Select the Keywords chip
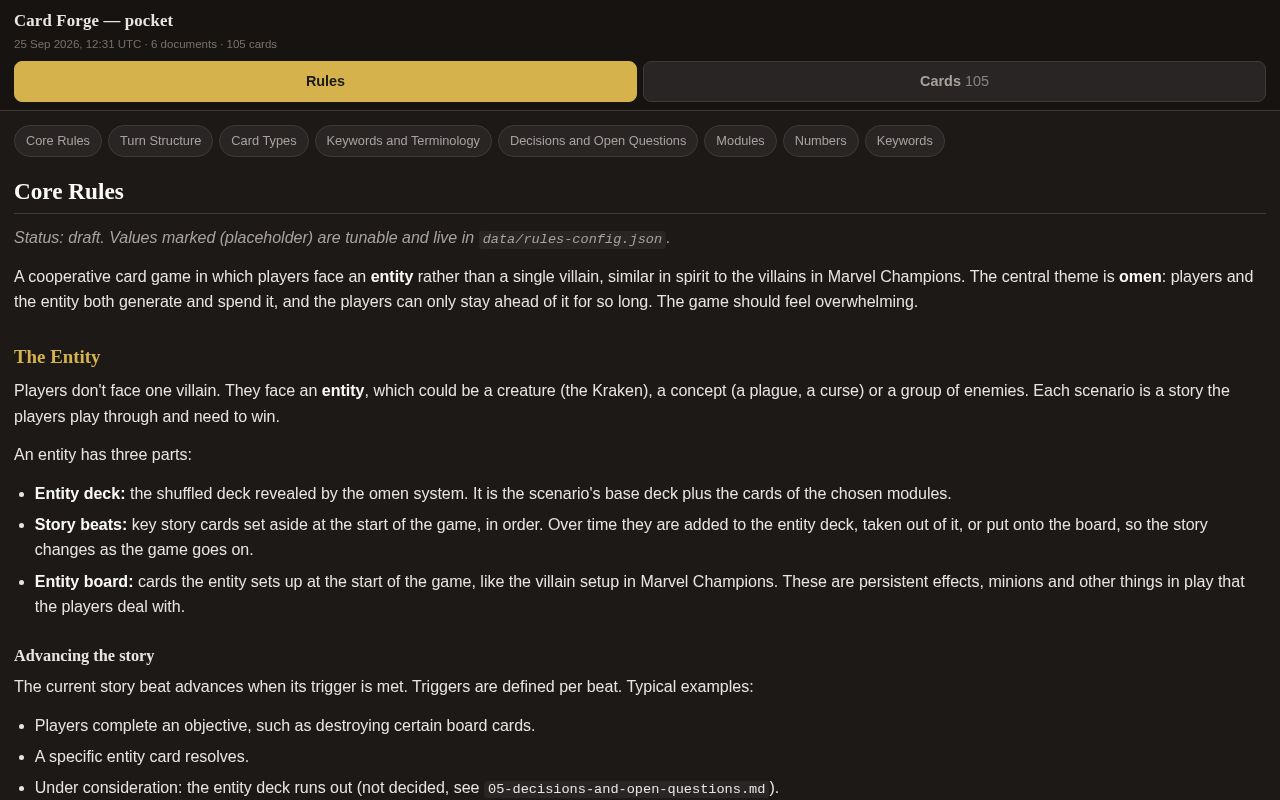The image size is (1280, 800). 905,141
